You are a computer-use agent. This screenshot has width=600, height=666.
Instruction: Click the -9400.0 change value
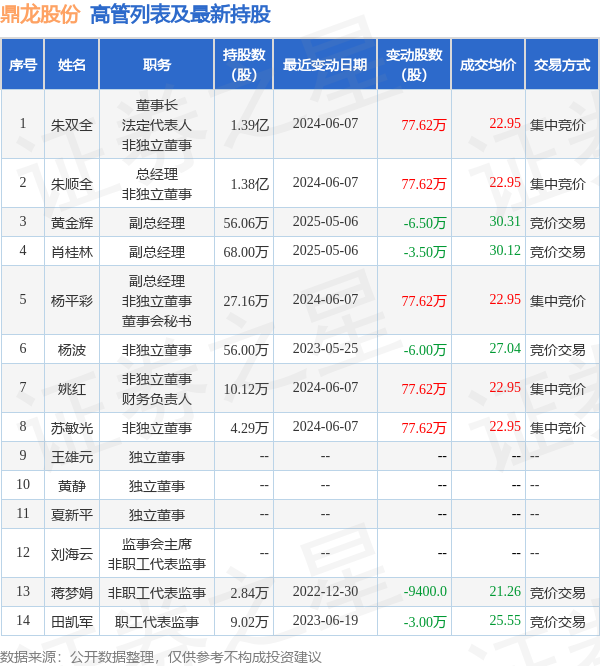(425, 591)
